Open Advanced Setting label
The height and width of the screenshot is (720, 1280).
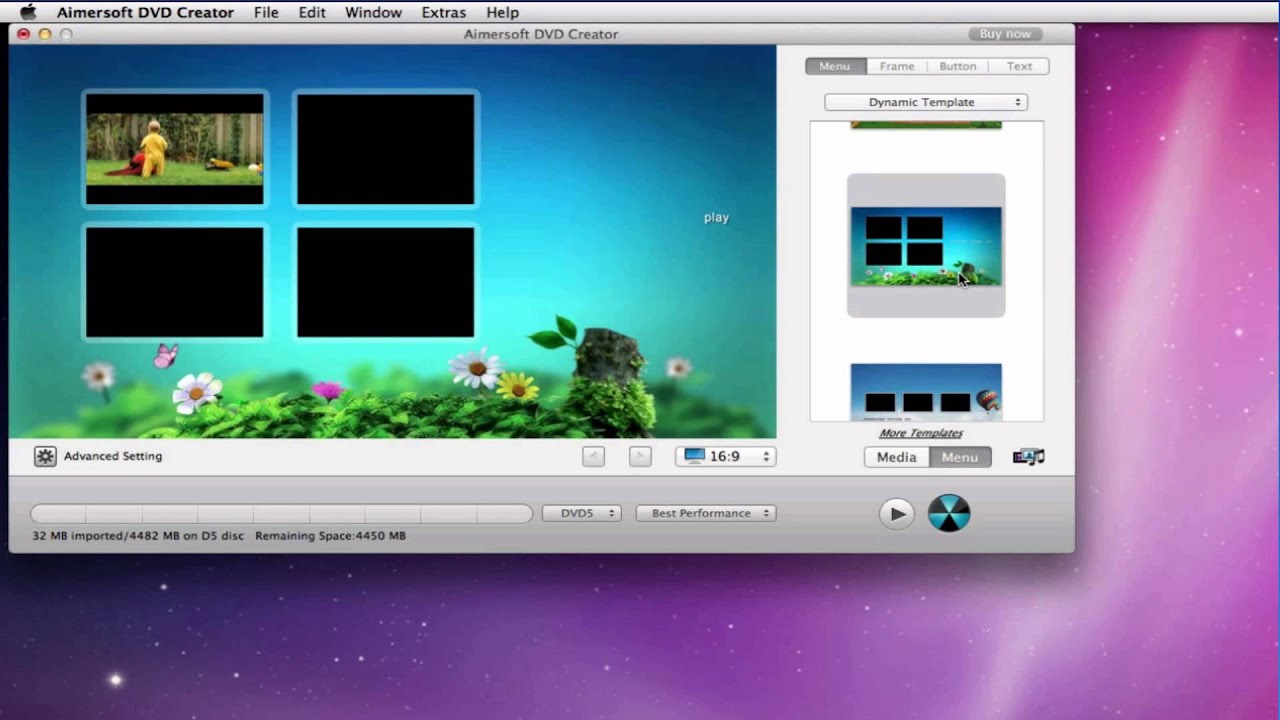pyautogui.click(x=113, y=456)
